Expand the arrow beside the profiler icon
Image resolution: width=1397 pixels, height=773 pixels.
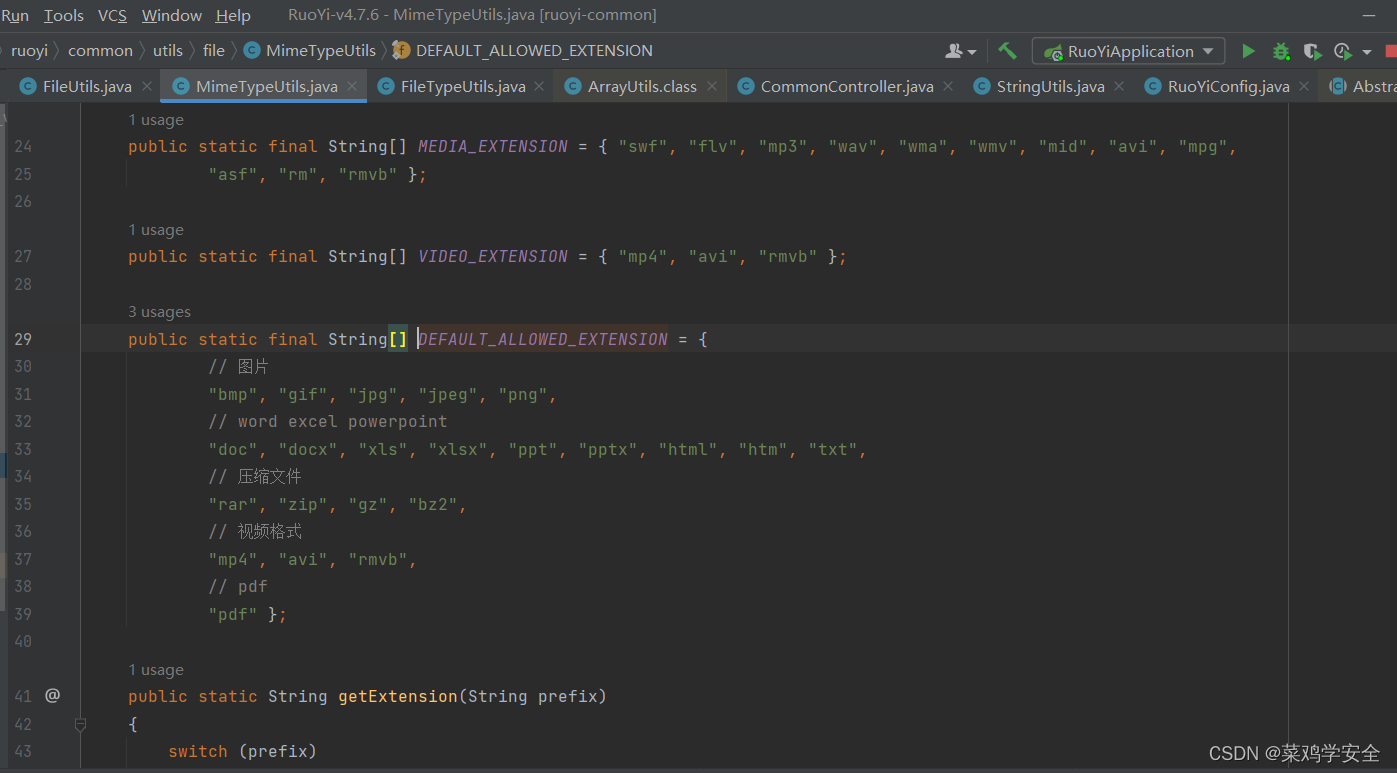click(x=1366, y=52)
